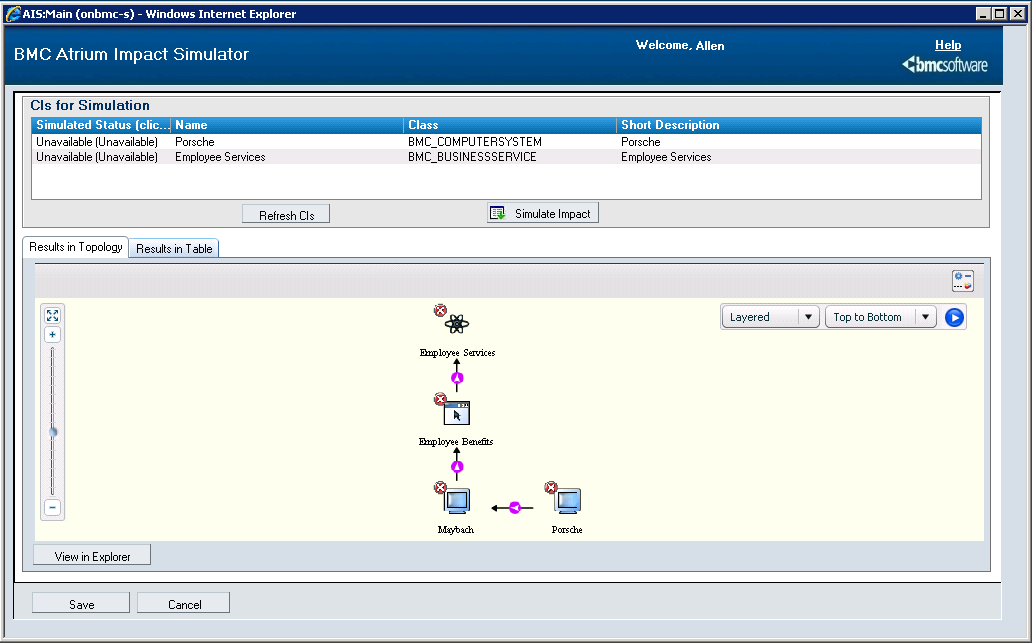Save the simulation
This screenshot has height=643, width=1032.
tap(81, 604)
